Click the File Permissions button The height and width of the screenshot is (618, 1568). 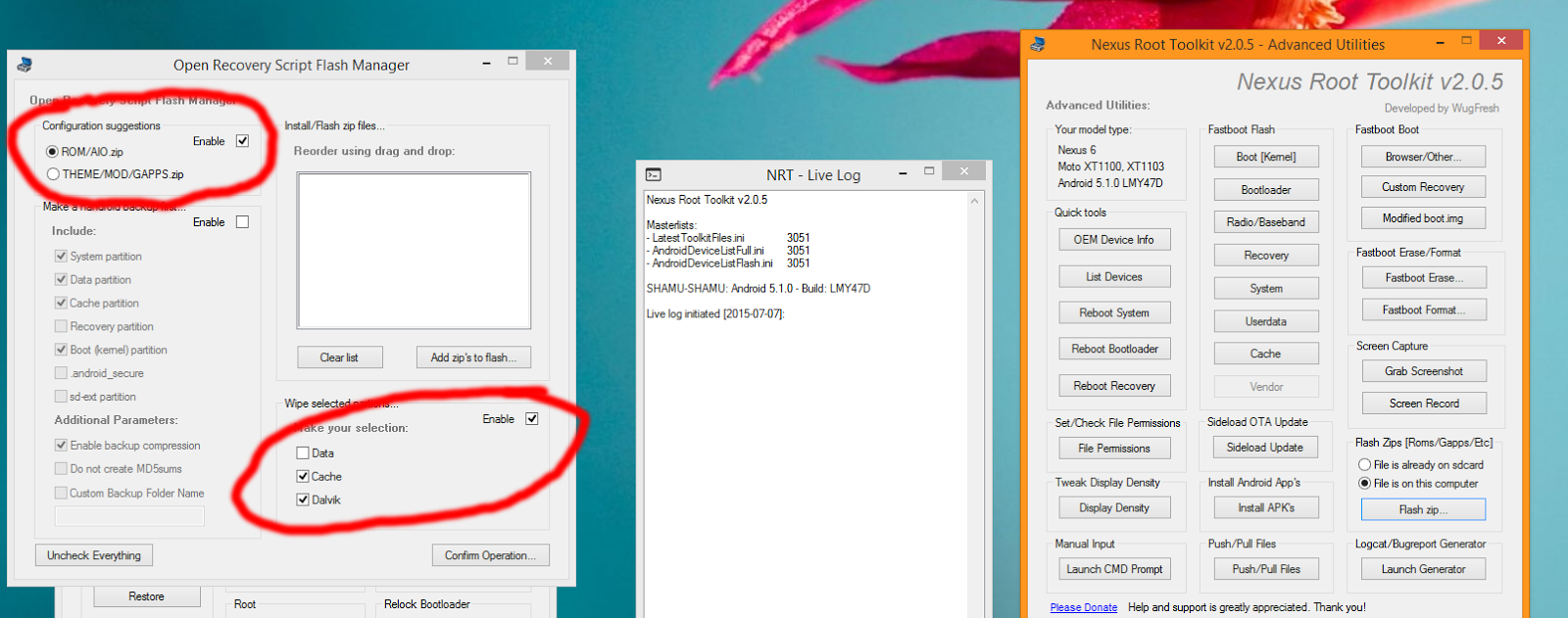point(1114,449)
